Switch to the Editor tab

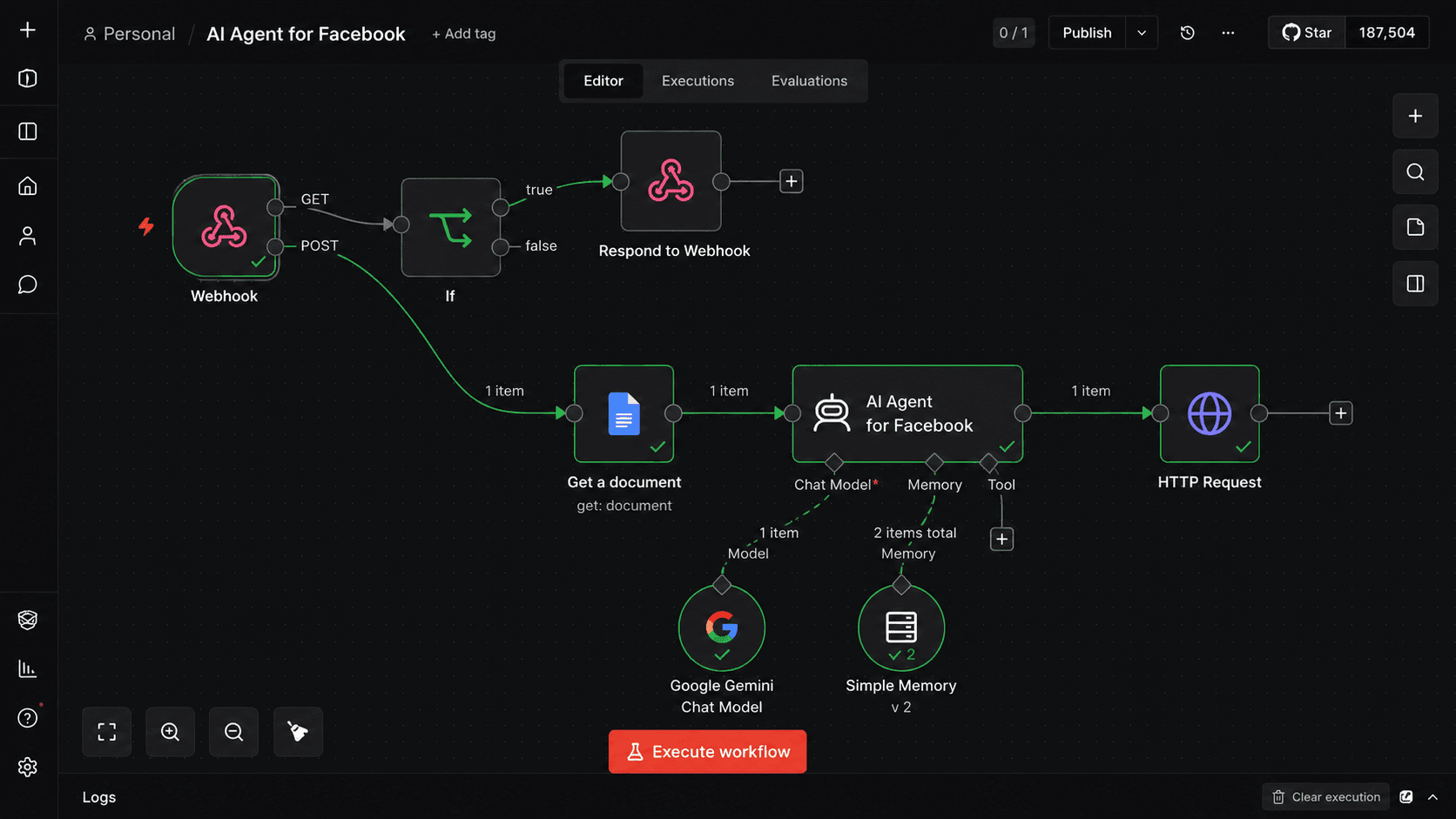tap(603, 81)
